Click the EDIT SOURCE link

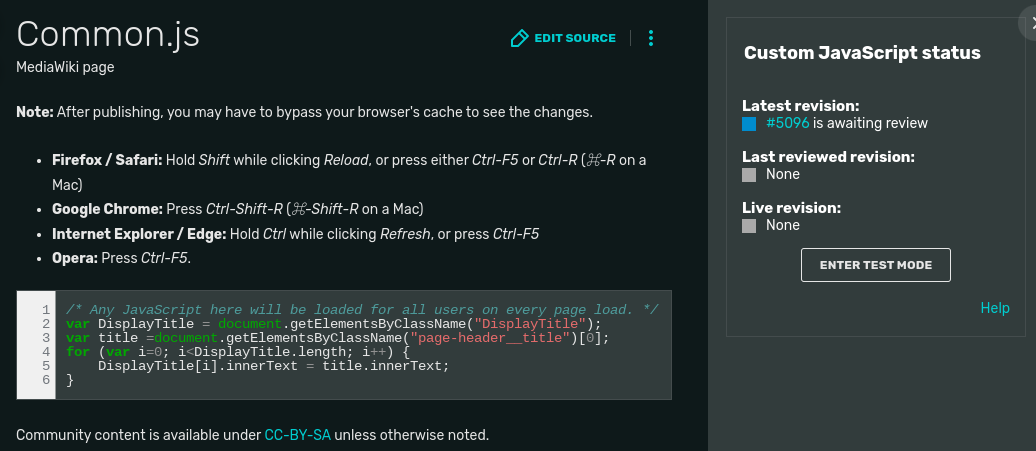[x=575, y=38]
